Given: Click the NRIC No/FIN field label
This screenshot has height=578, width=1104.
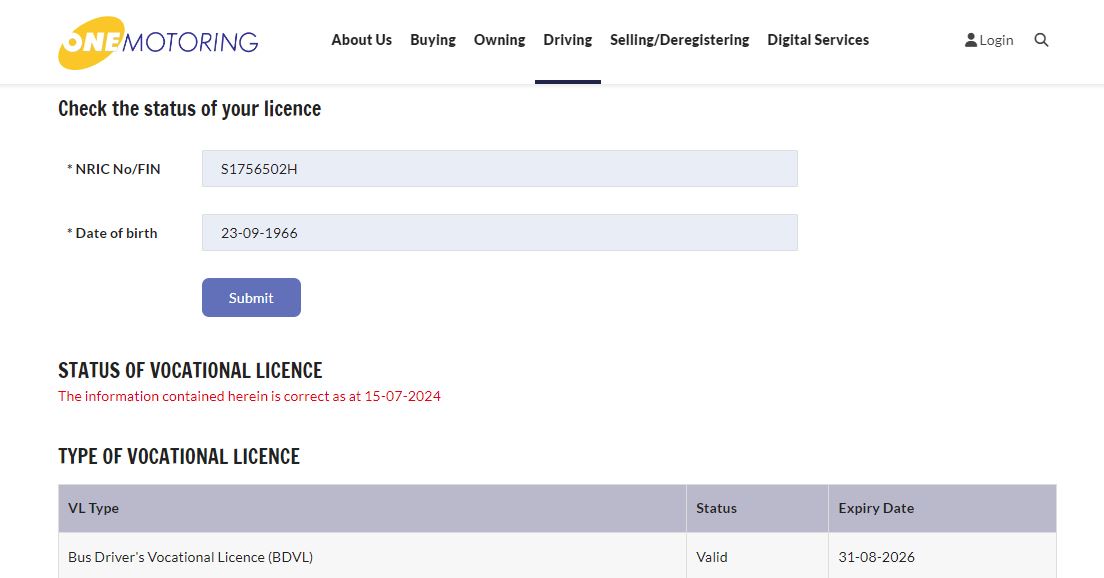Looking at the screenshot, I should tap(114, 169).
